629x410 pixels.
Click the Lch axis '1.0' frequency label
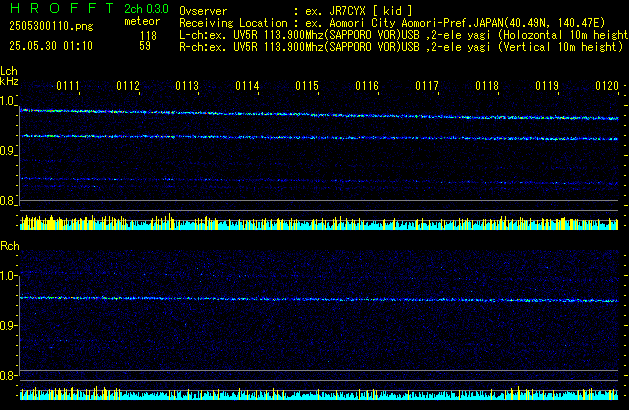click(7, 101)
